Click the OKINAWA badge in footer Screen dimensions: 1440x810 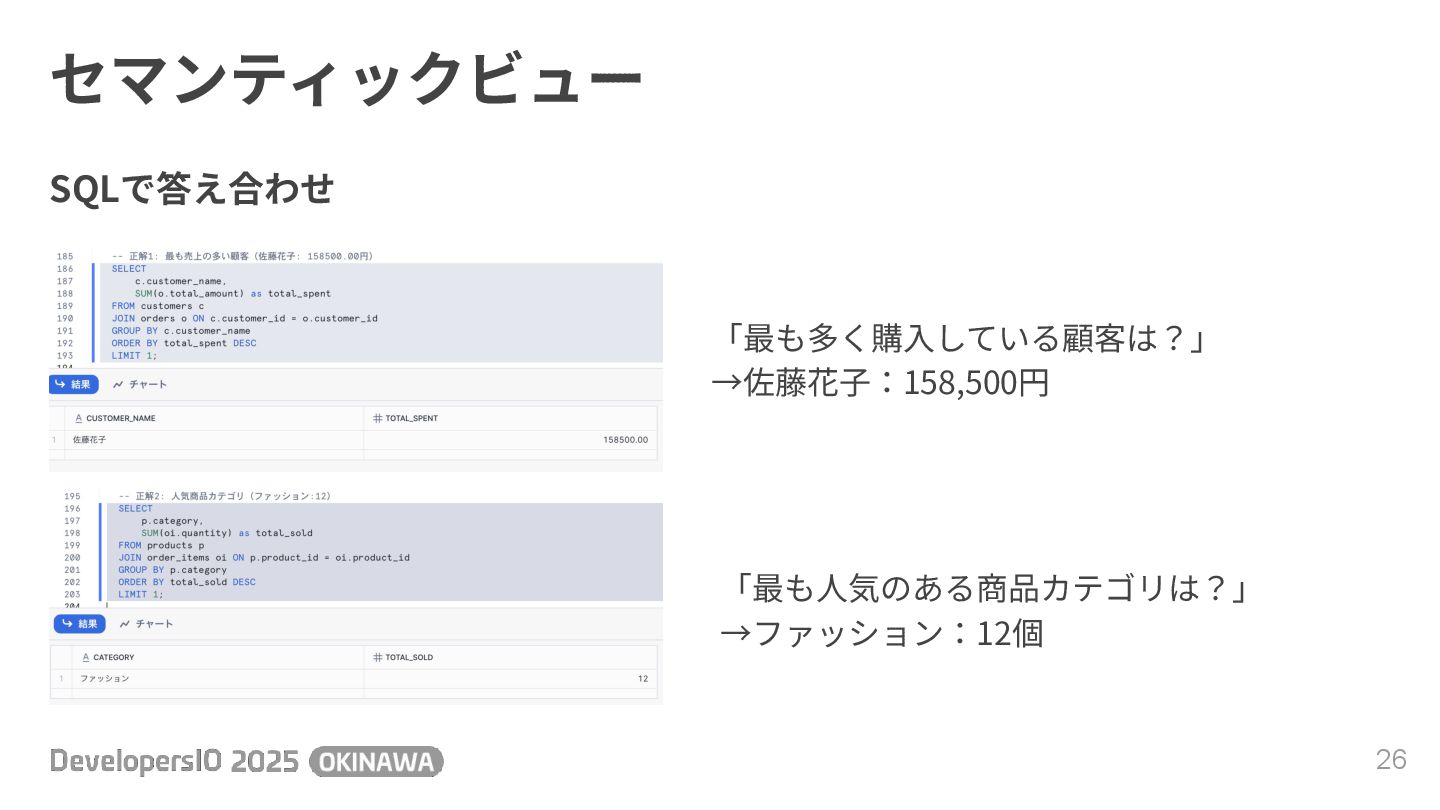point(376,762)
